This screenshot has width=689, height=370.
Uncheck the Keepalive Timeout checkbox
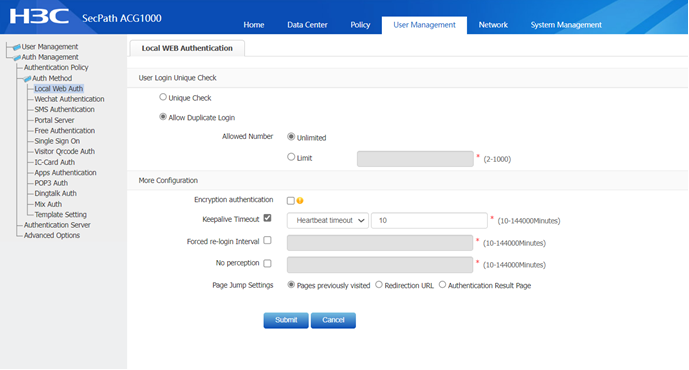click(267, 218)
